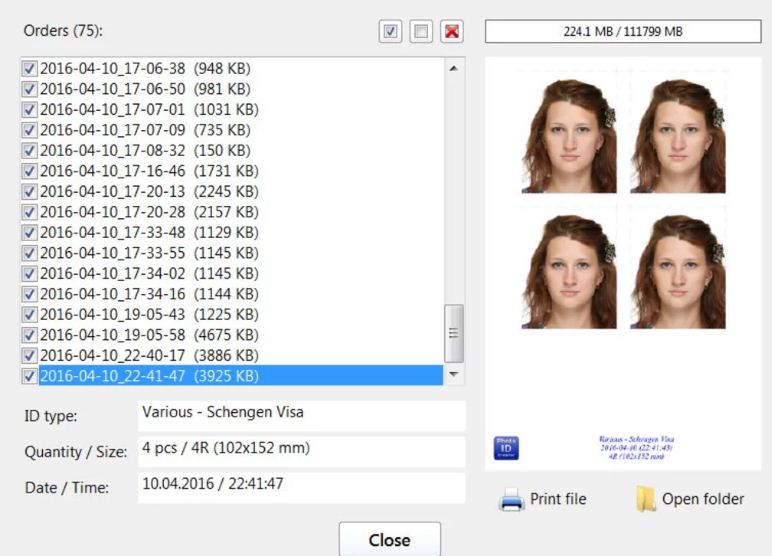Click the red delete orders icon

(x=451, y=32)
